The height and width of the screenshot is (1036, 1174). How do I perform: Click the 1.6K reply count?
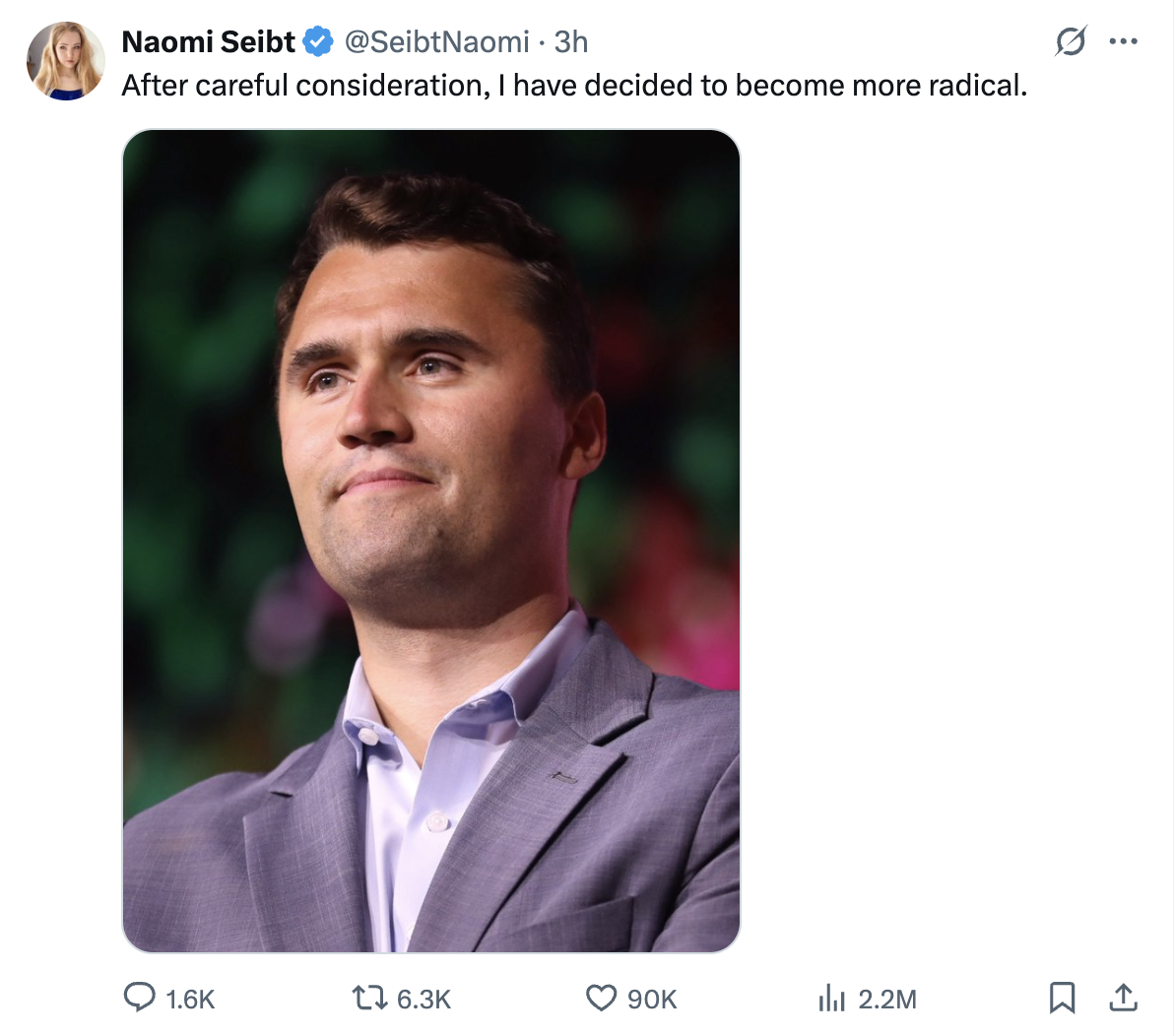pyautogui.click(x=190, y=1000)
